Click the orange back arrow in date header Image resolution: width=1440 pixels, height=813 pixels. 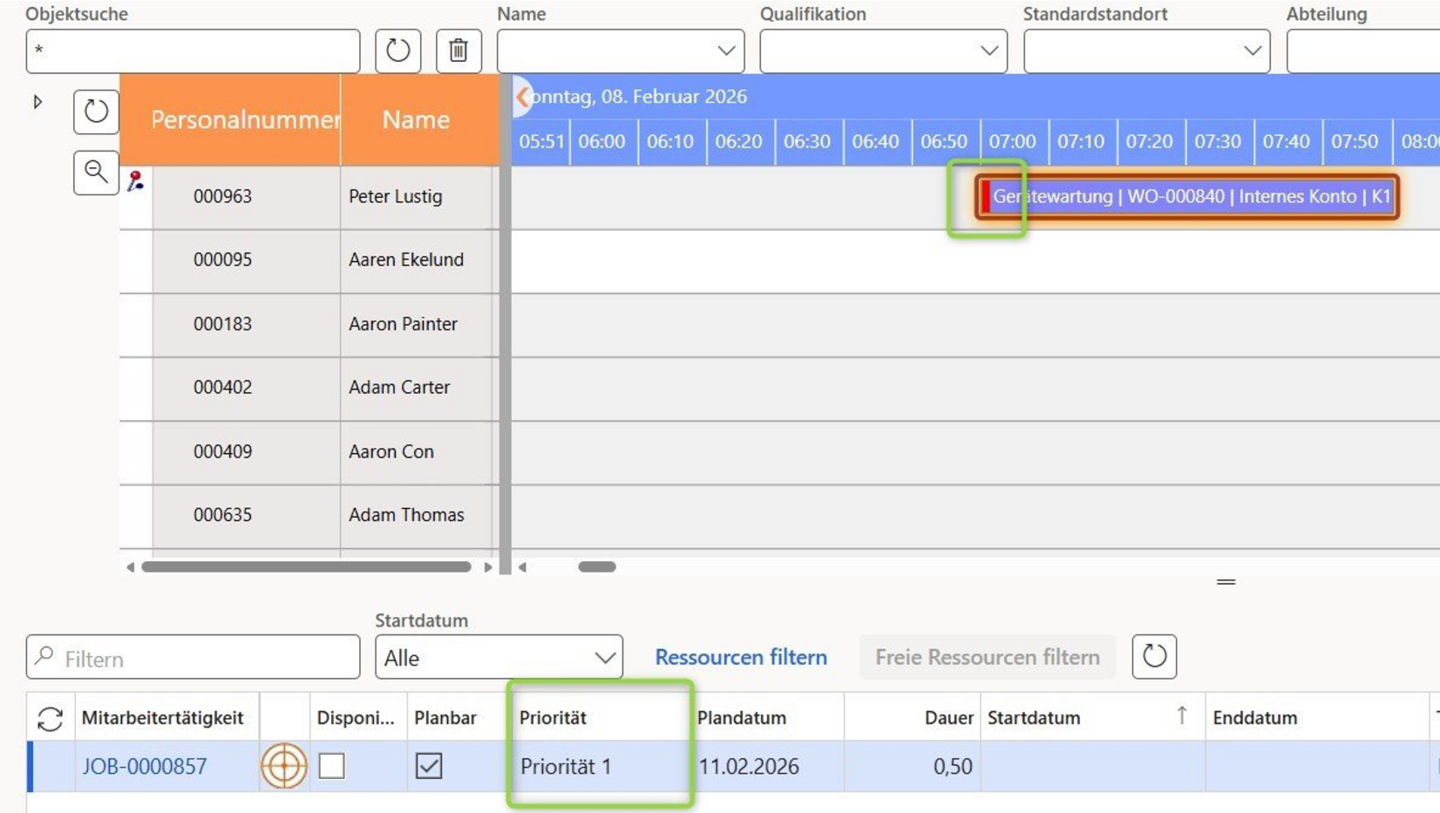pyautogui.click(x=522, y=97)
